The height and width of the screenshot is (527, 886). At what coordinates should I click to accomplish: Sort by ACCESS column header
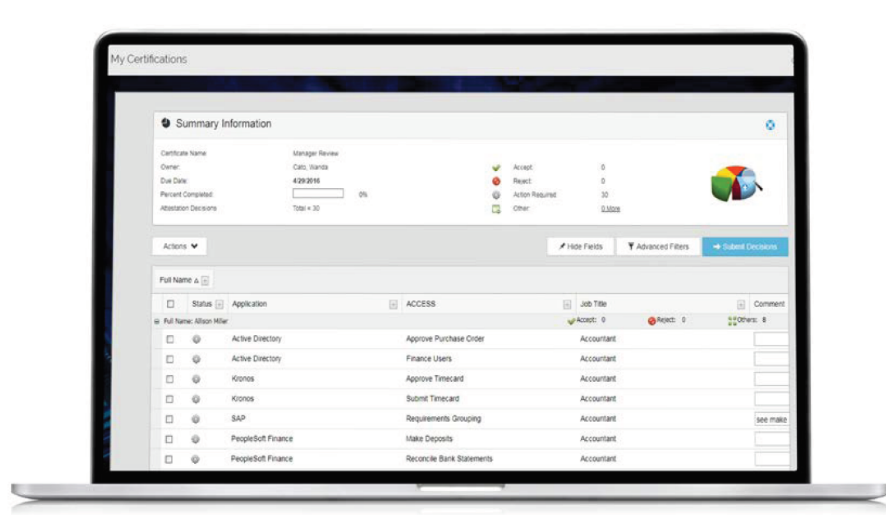pos(421,304)
